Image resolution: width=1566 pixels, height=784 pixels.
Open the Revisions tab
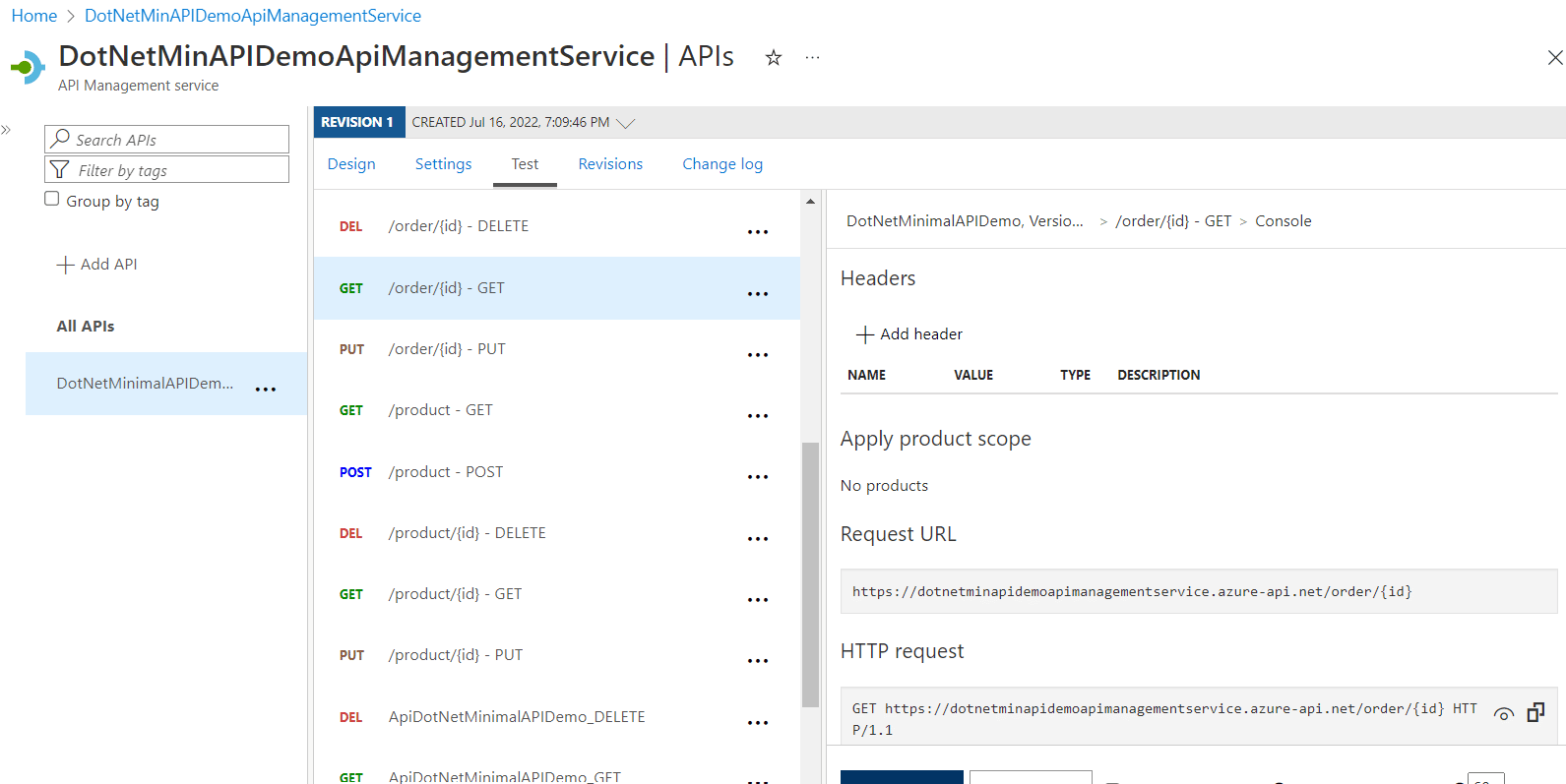pos(610,164)
